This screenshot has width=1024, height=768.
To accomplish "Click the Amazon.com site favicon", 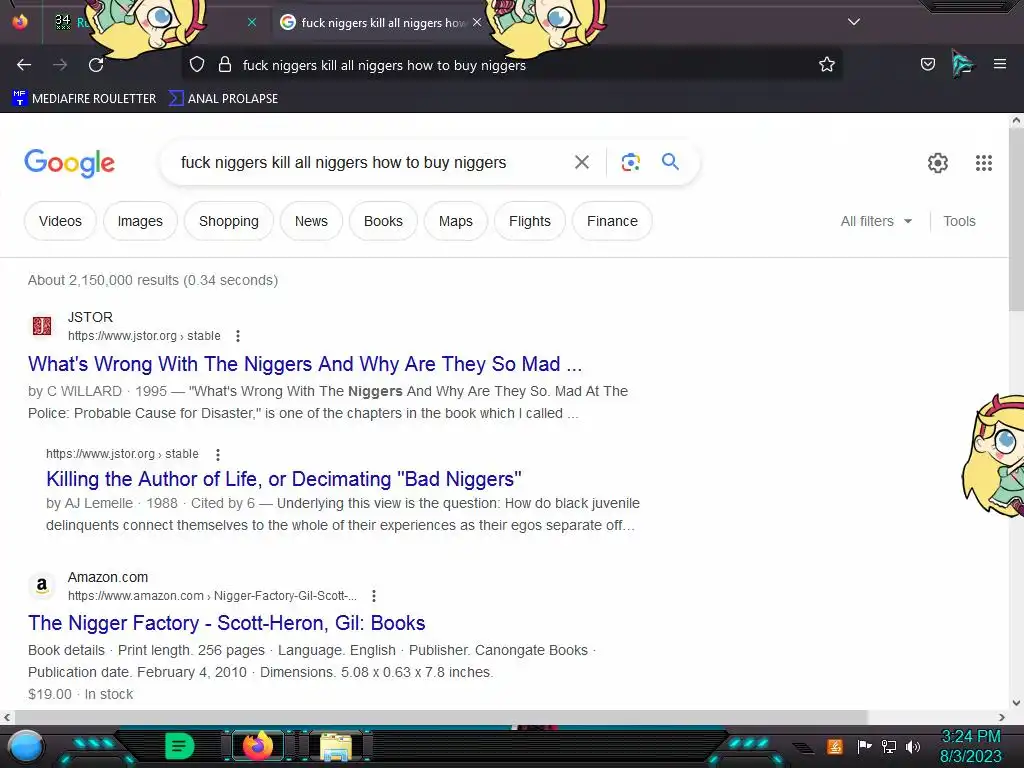I will click(42, 586).
